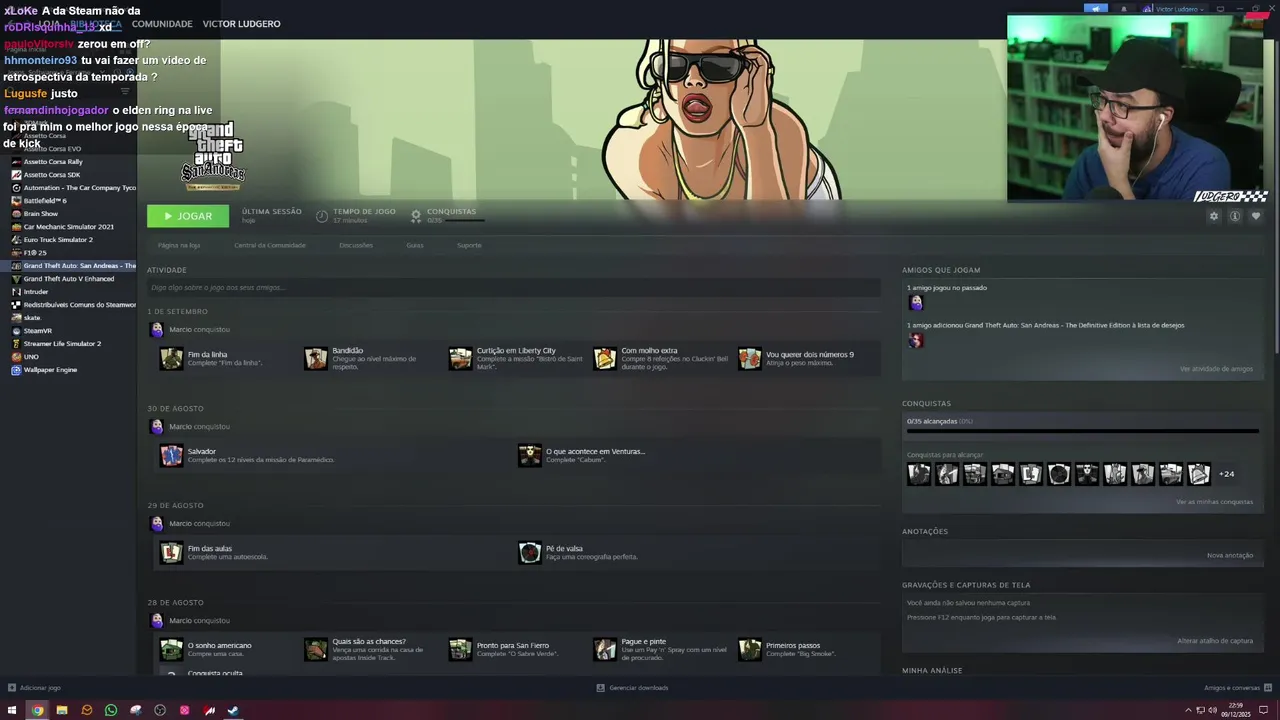Click Alterar atalho de captura link

1215,641
